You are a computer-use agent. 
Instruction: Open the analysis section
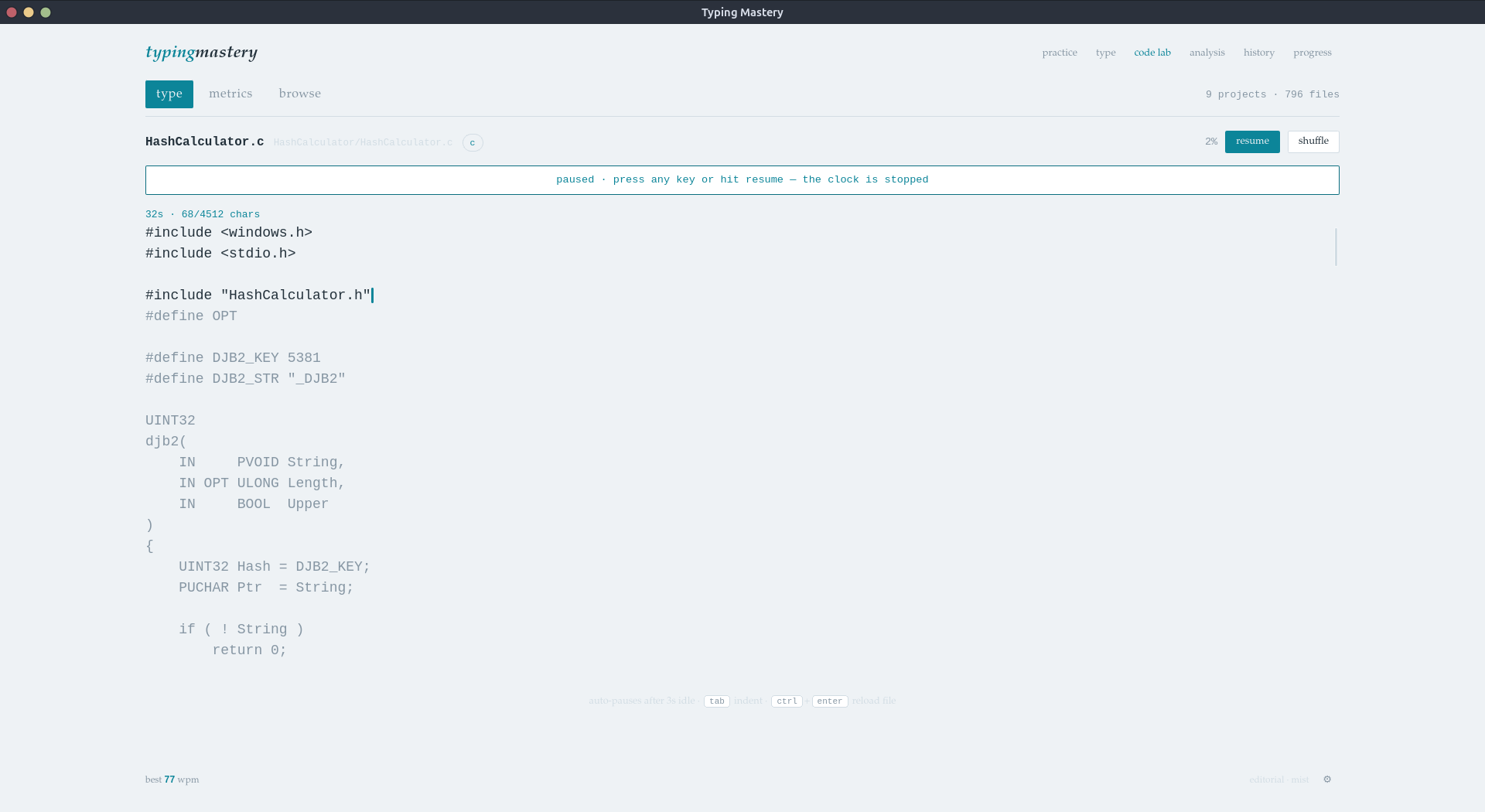tap(1207, 53)
